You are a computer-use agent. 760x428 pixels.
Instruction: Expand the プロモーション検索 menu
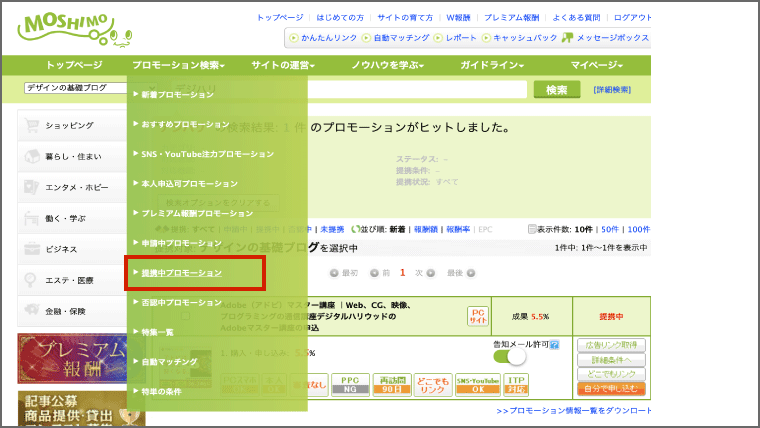178,65
